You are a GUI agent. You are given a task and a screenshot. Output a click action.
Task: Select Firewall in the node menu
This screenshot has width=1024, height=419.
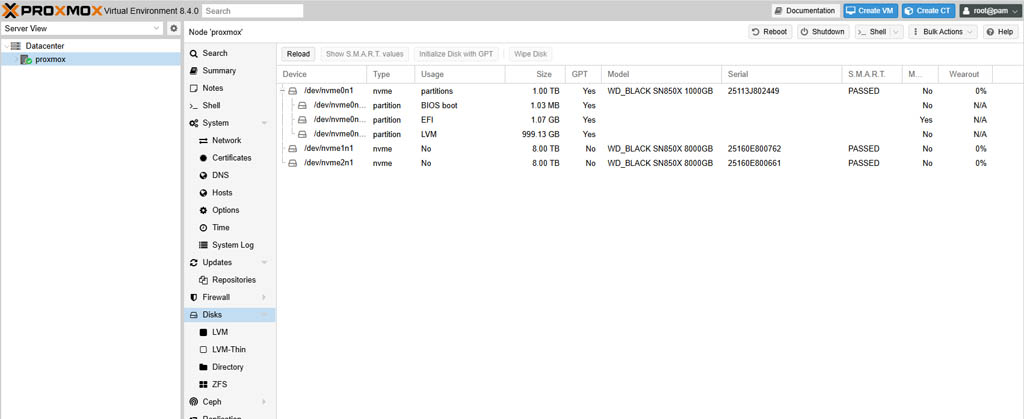pos(229,297)
